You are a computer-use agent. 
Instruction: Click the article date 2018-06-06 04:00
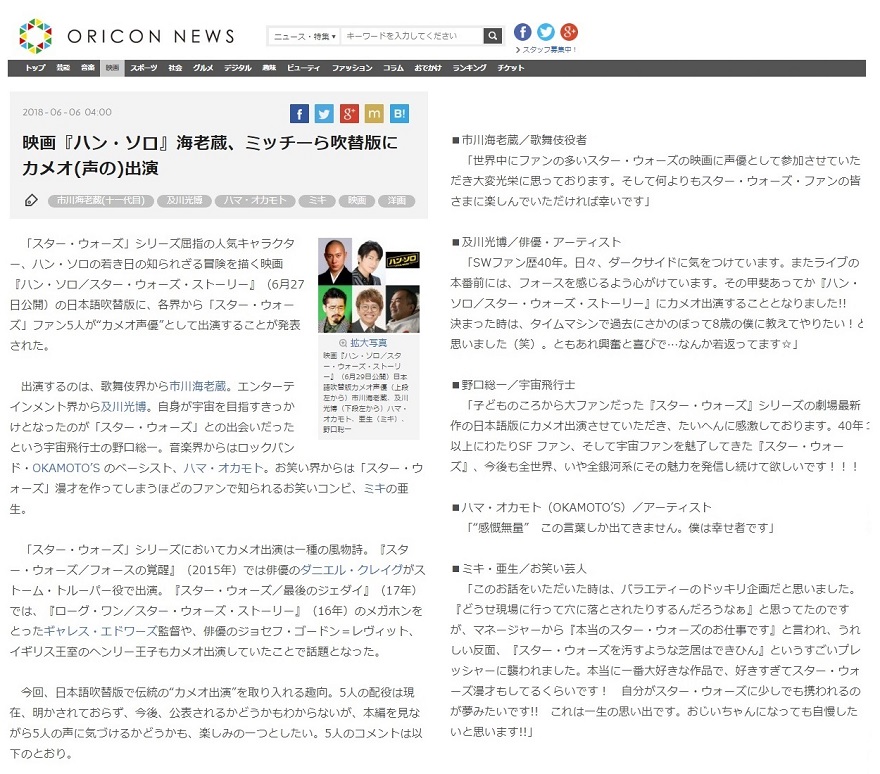(x=67, y=112)
